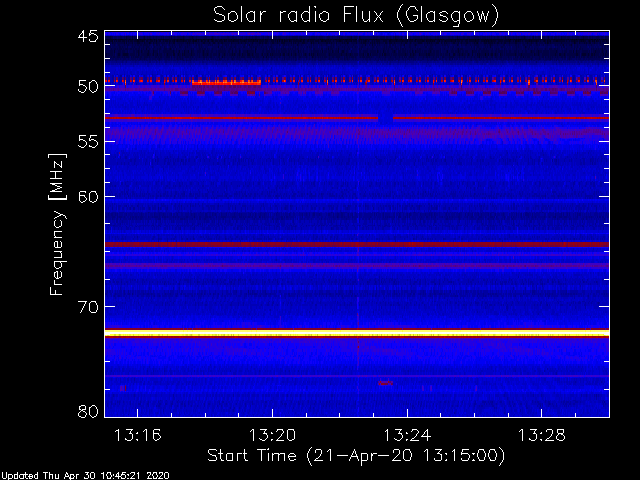Click the small red blip near 77 MHz
This screenshot has height=480, width=640.
pos(385,383)
